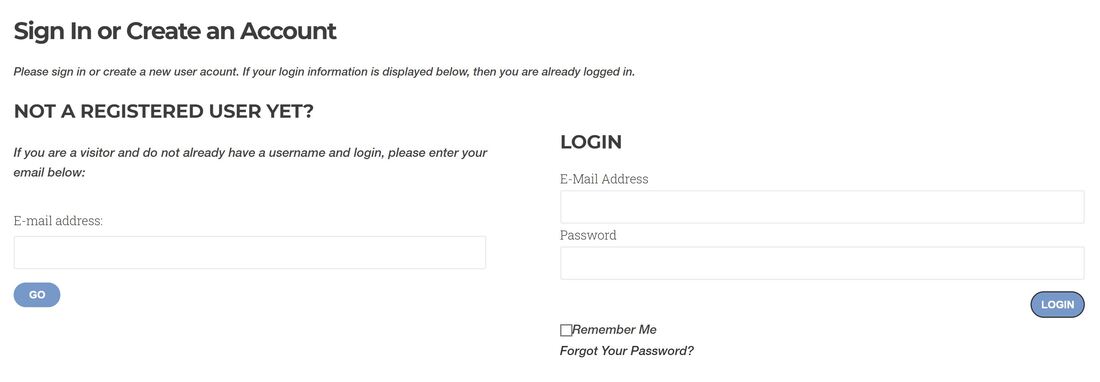Click the Remember Me label text
The height and width of the screenshot is (382, 1100).
615,329
